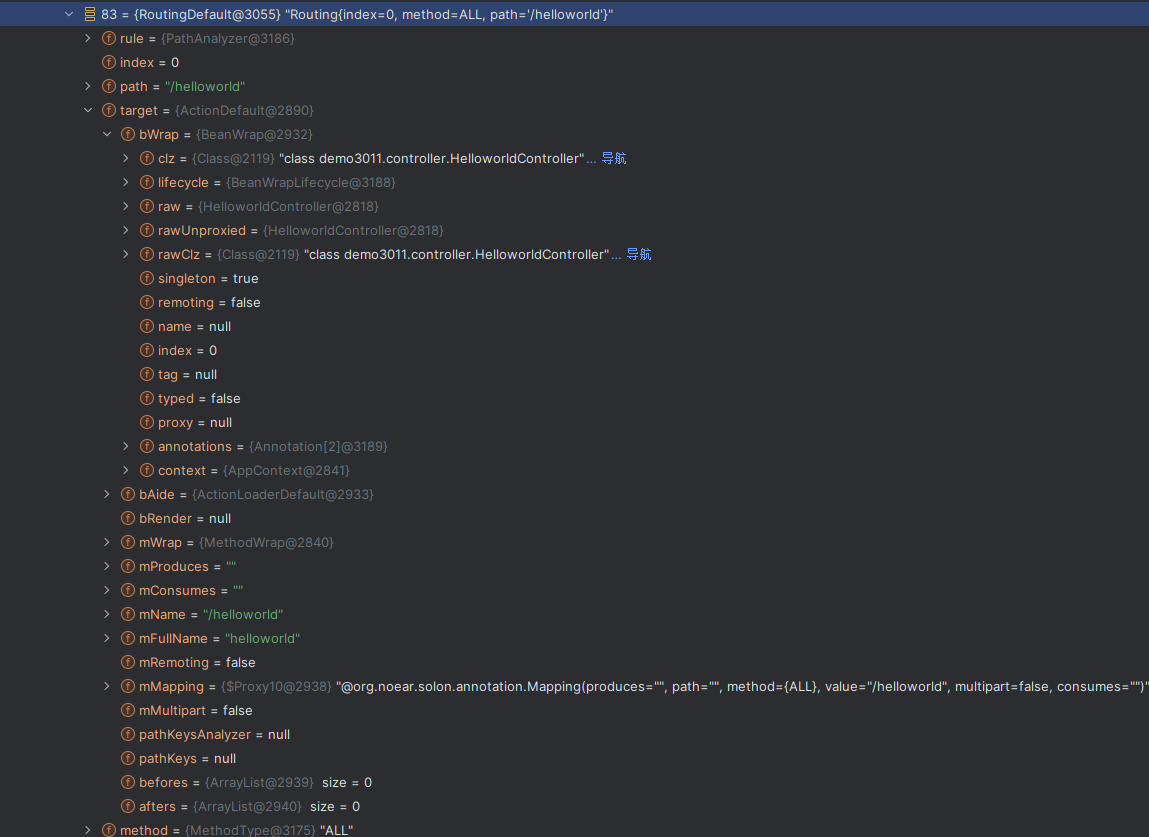Collapse the 83 RoutingDefault root node
The image size is (1149, 837).
pos(69,14)
